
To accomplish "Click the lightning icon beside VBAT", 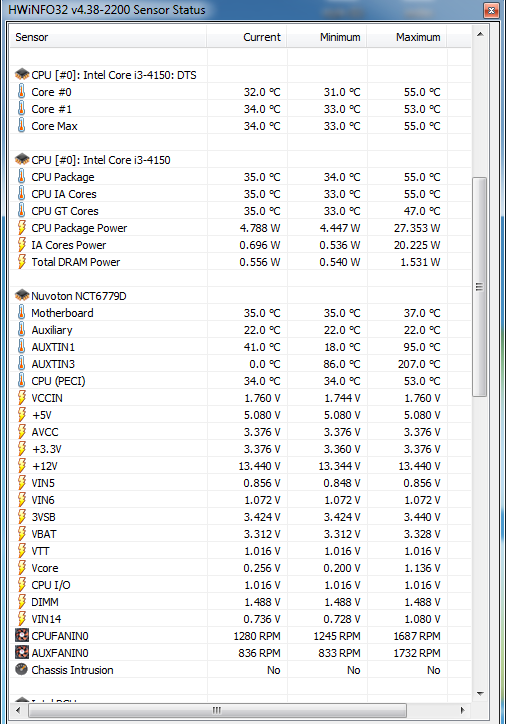I will tap(22, 534).
